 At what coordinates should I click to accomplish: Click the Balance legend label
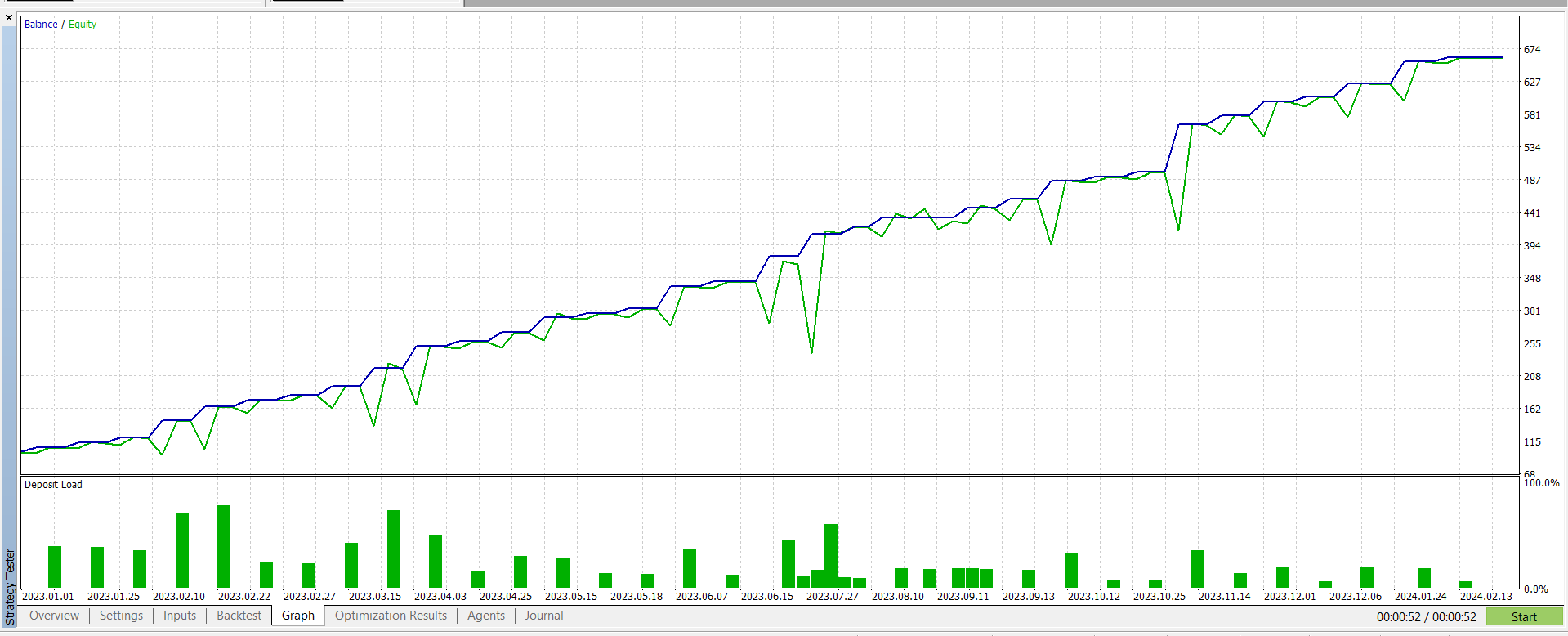click(x=41, y=25)
